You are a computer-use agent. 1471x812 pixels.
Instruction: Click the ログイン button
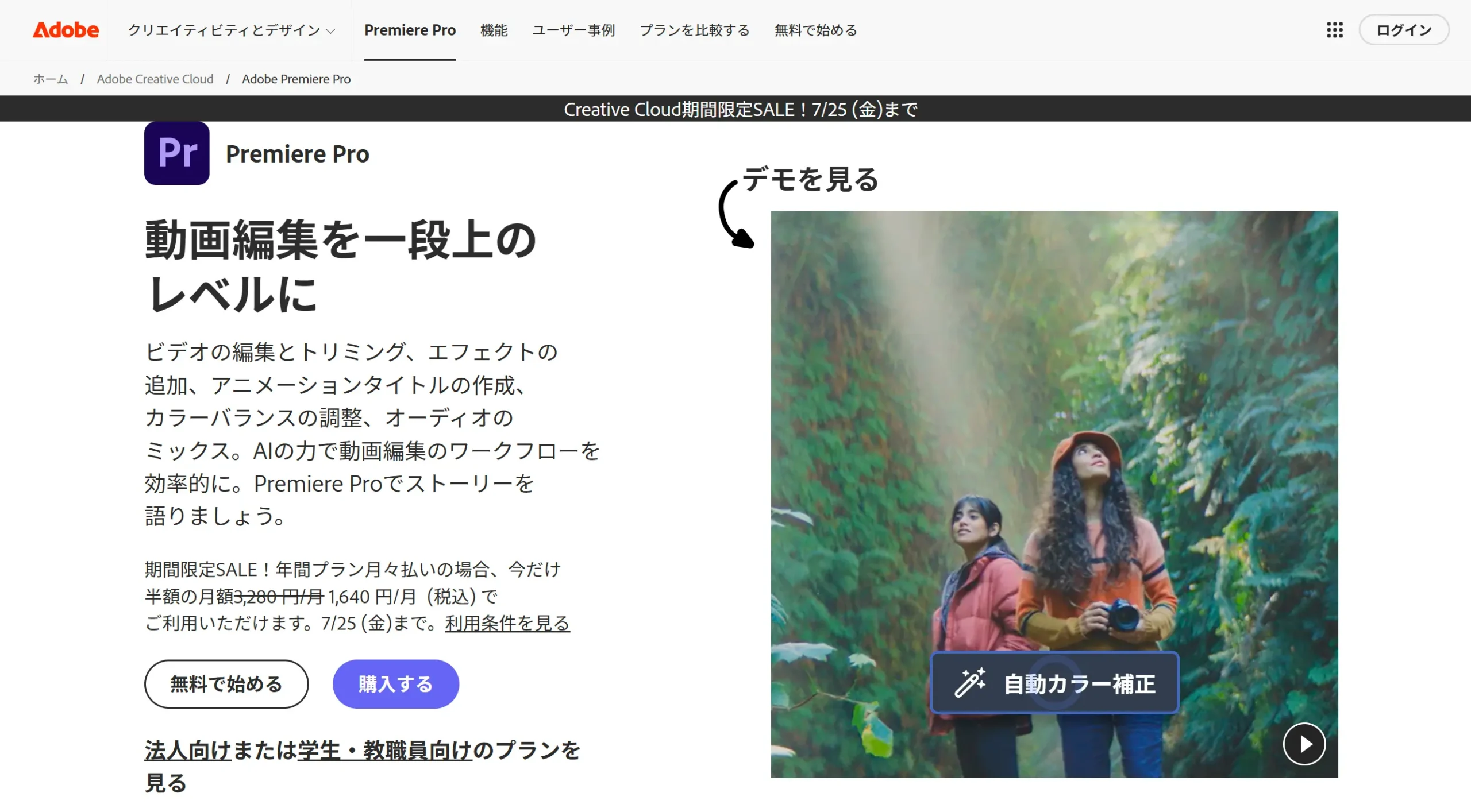(1404, 30)
